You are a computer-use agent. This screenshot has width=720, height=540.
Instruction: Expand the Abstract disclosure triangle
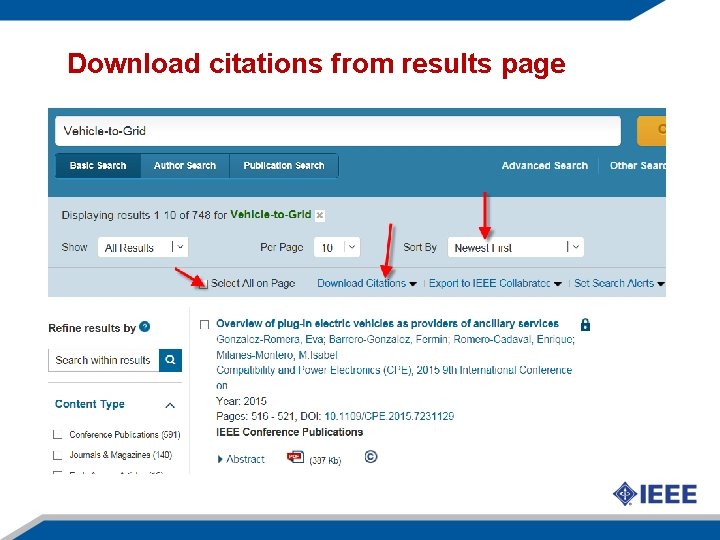[220, 459]
